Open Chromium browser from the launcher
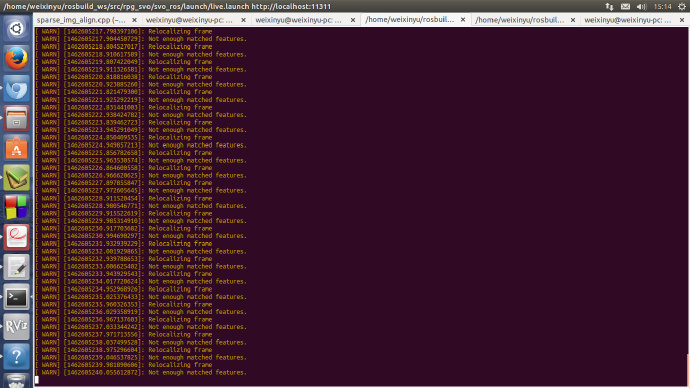Viewport: 690px width, 388px height. coord(16,88)
